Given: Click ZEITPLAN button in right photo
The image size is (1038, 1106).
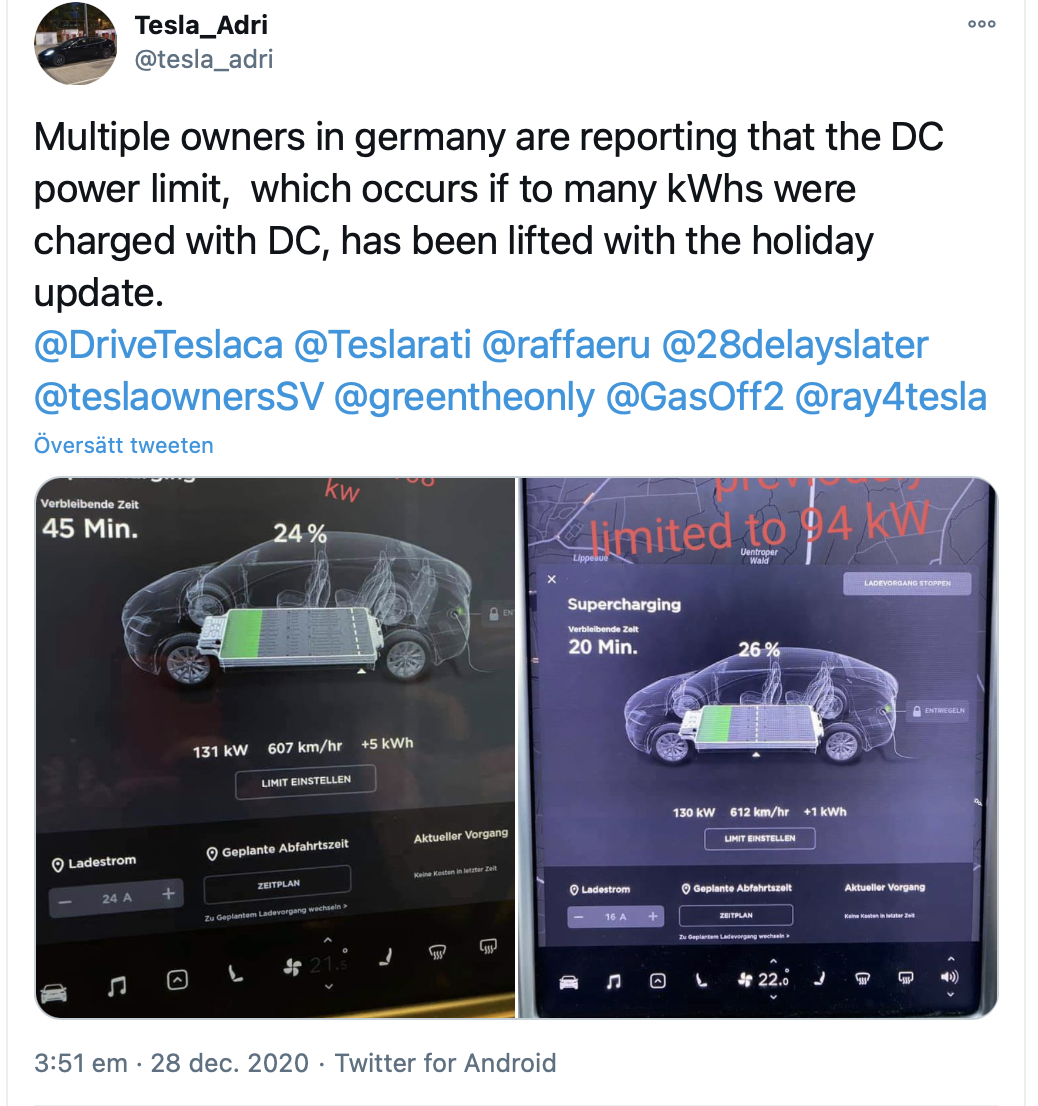Looking at the screenshot, I should [735, 915].
